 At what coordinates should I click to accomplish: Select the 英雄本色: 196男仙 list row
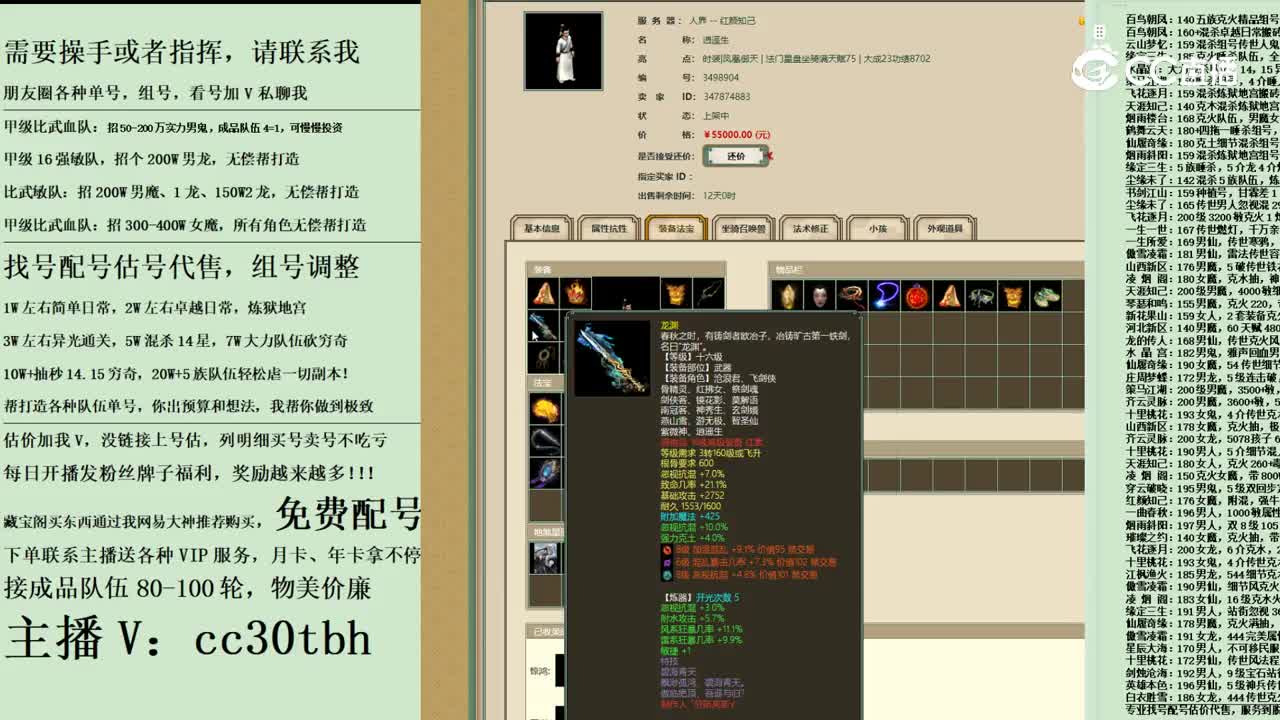[1202, 686]
